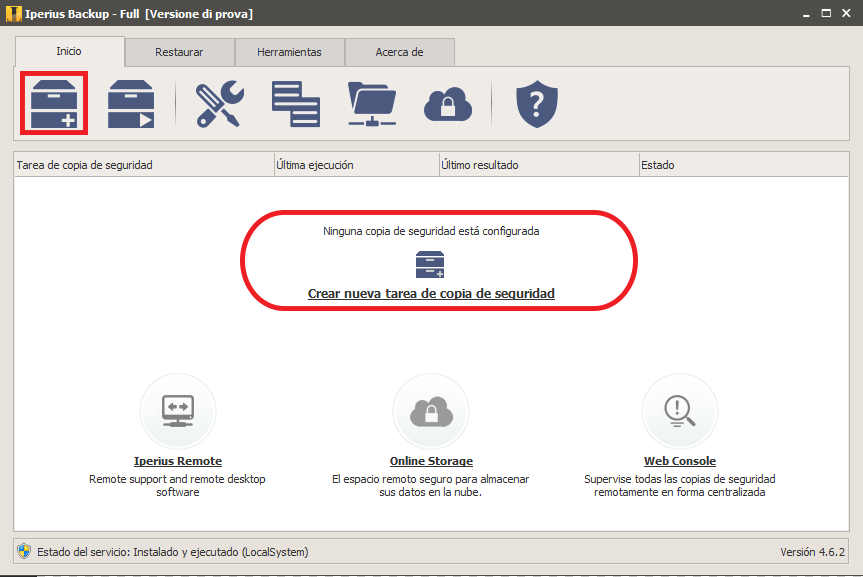Open the Acerca de tab
Viewport: 863px width, 577px height.
click(x=400, y=52)
